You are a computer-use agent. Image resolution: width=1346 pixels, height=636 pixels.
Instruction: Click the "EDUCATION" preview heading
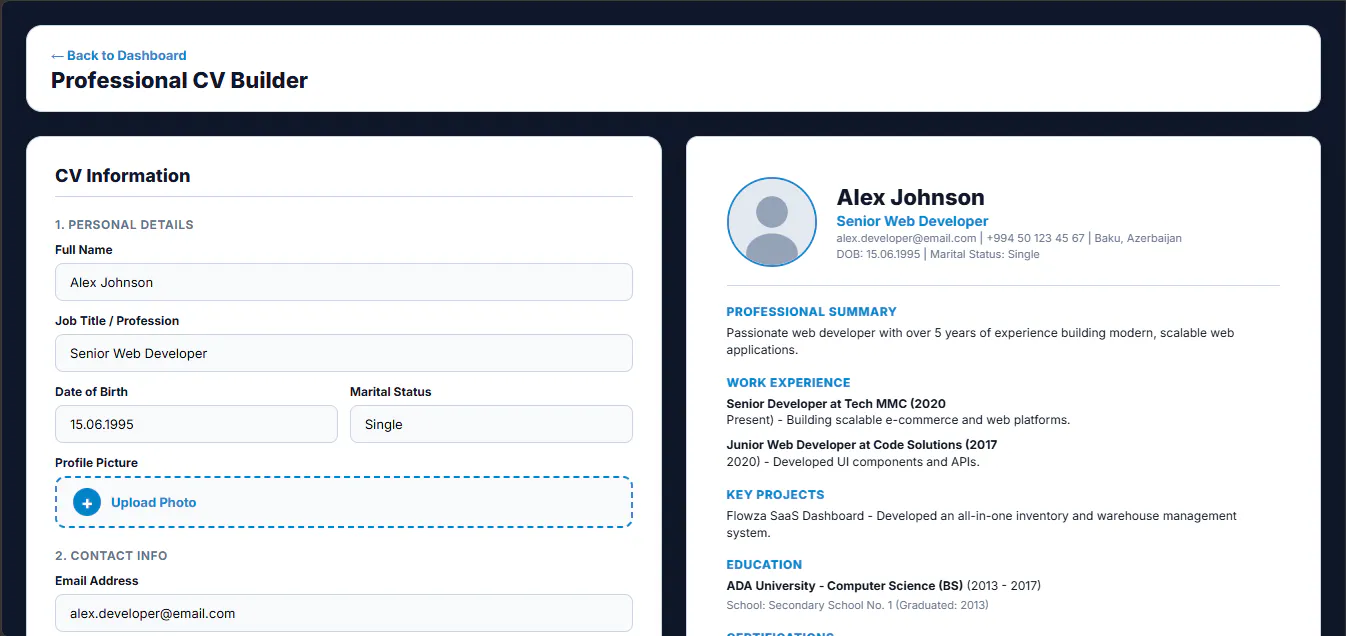click(764, 565)
